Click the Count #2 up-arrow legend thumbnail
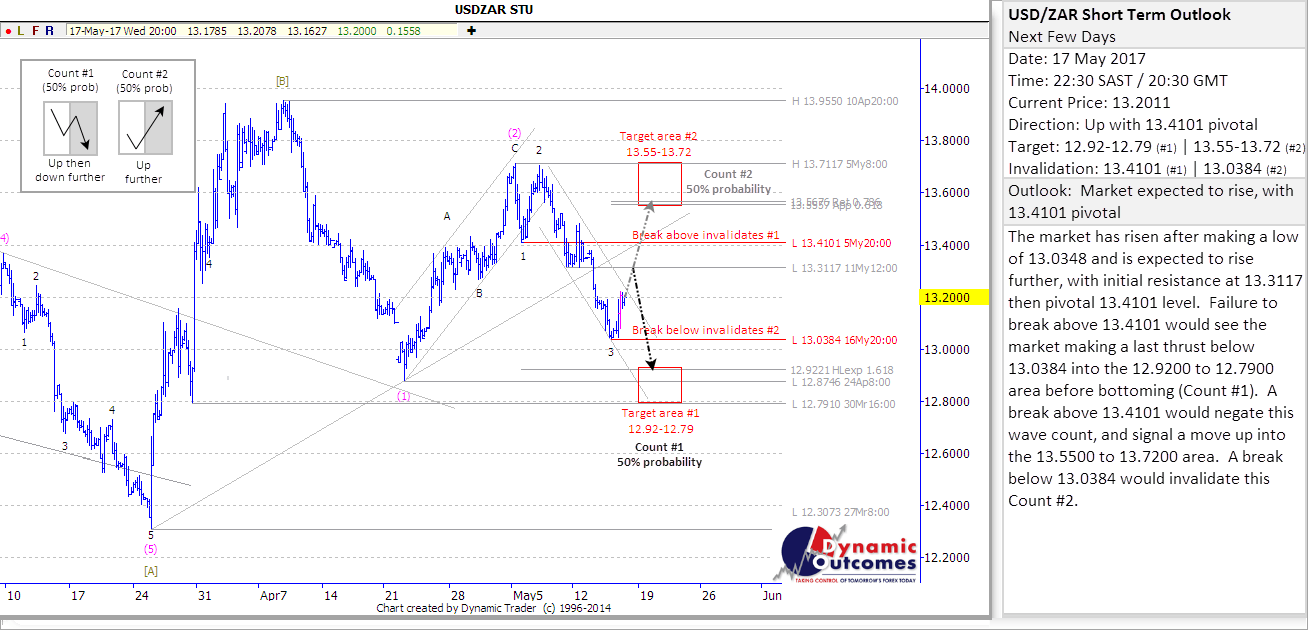The width and height of the screenshot is (1308, 644). tap(143, 126)
